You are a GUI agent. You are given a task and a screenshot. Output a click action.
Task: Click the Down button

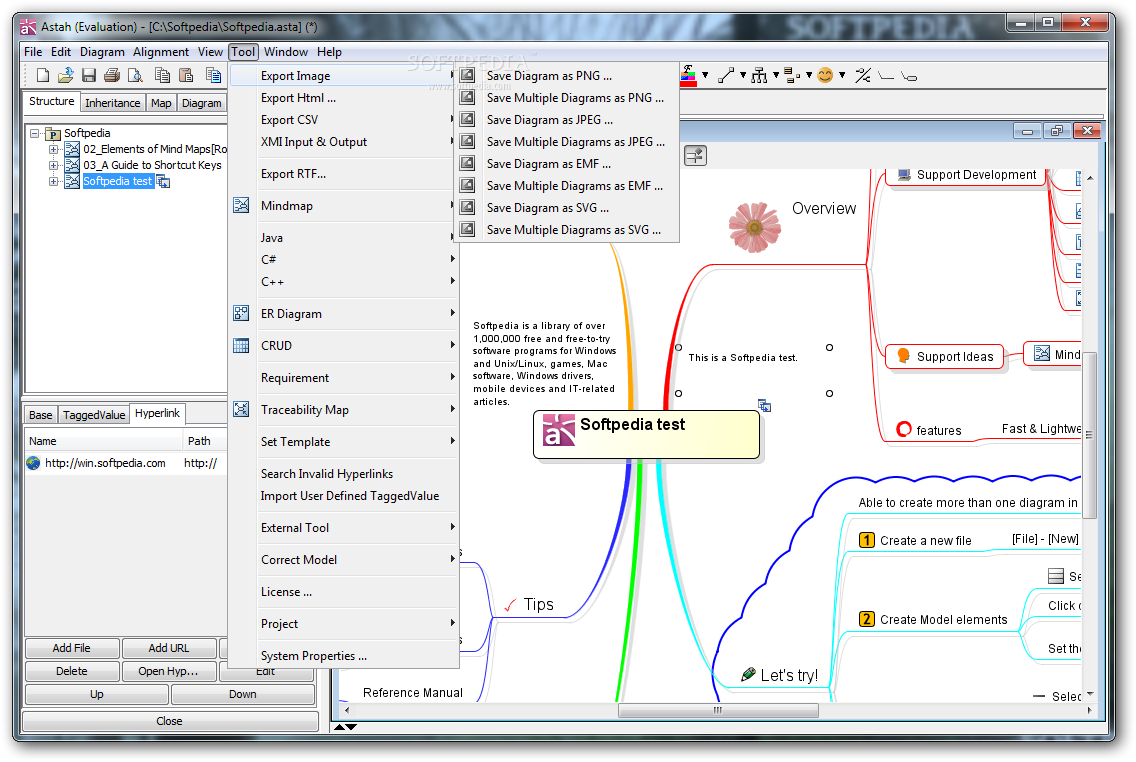[243, 695]
